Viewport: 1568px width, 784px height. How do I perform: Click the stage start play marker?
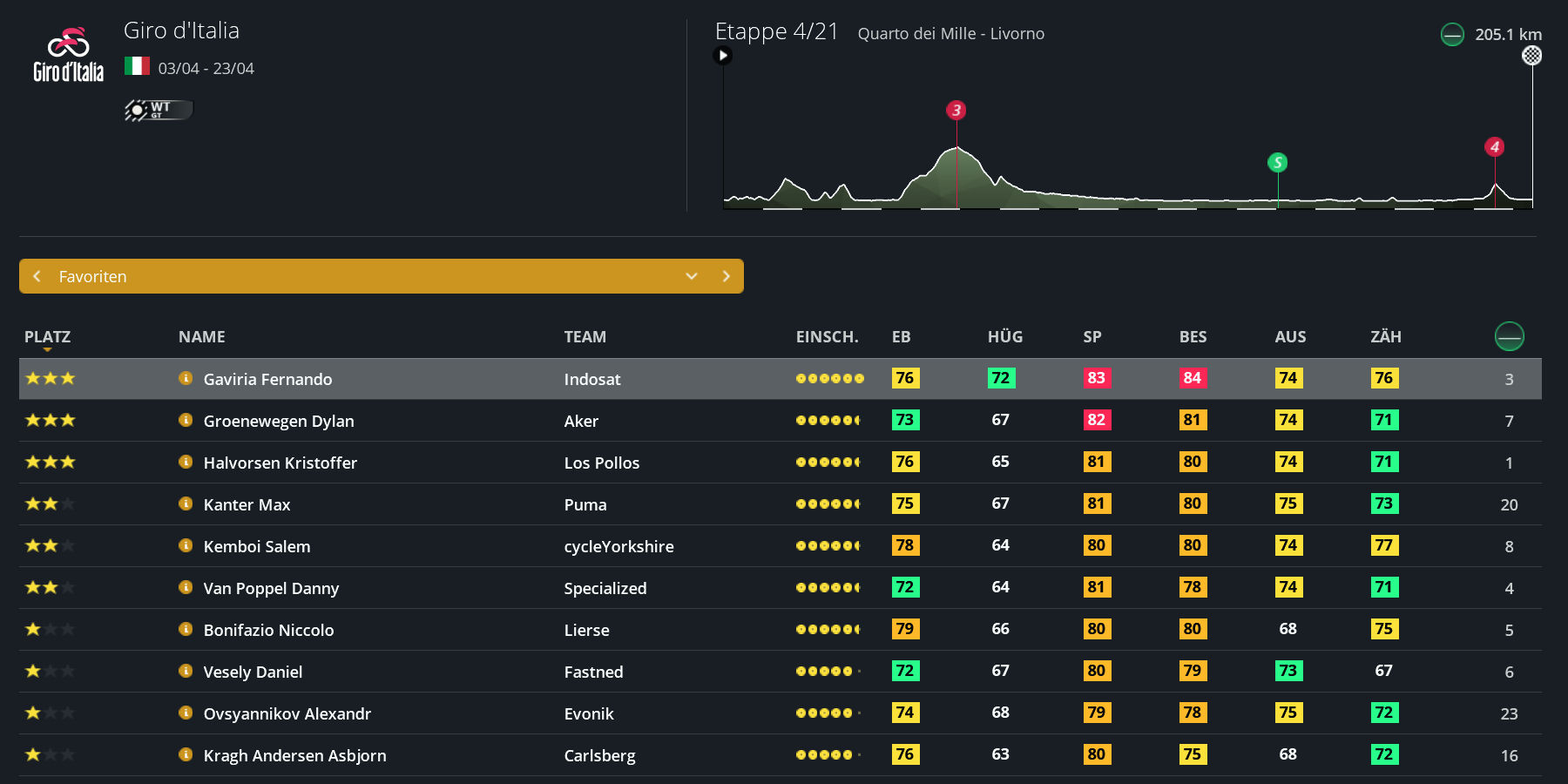722,56
